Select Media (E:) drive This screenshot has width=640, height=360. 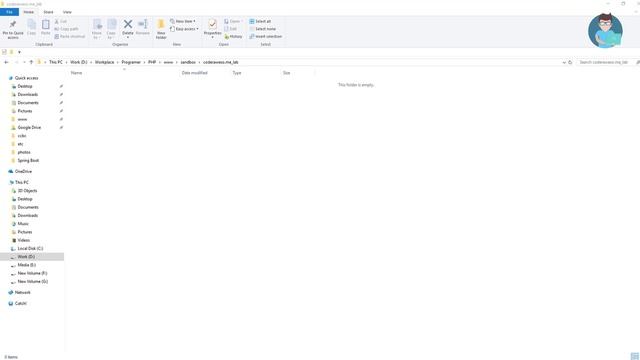point(27,265)
